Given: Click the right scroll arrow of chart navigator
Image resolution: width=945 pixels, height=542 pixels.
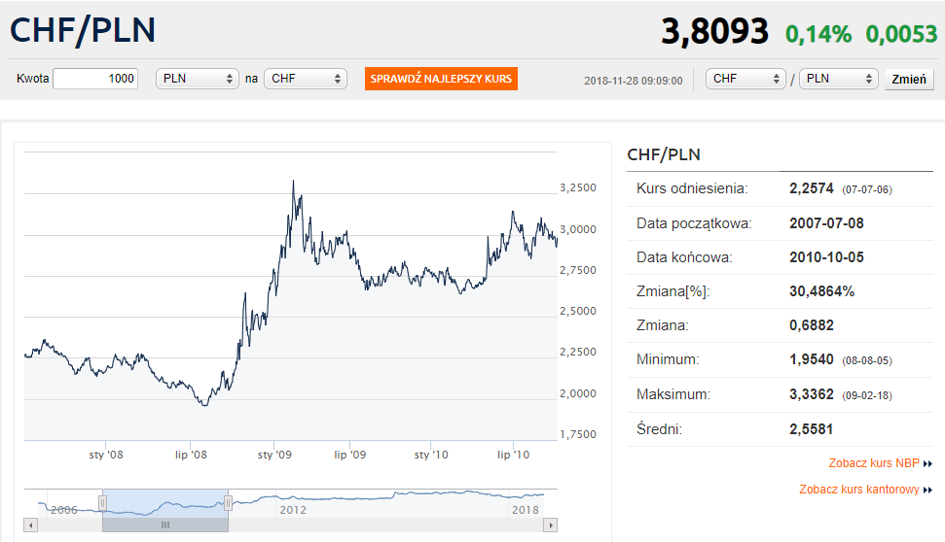Looking at the screenshot, I should click(x=550, y=525).
